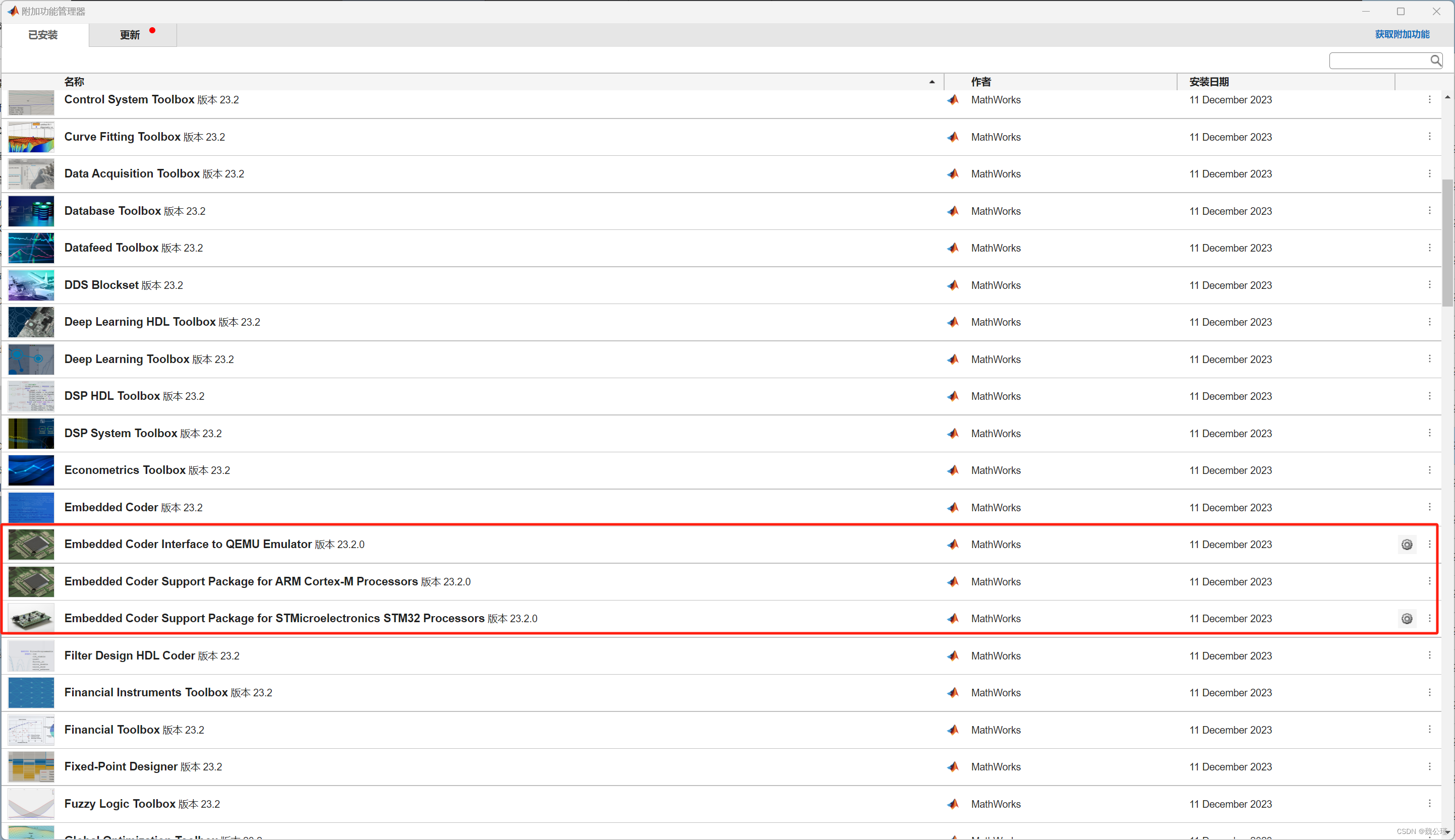Click inside the add-on search field
1455x840 pixels.
(x=1379, y=61)
